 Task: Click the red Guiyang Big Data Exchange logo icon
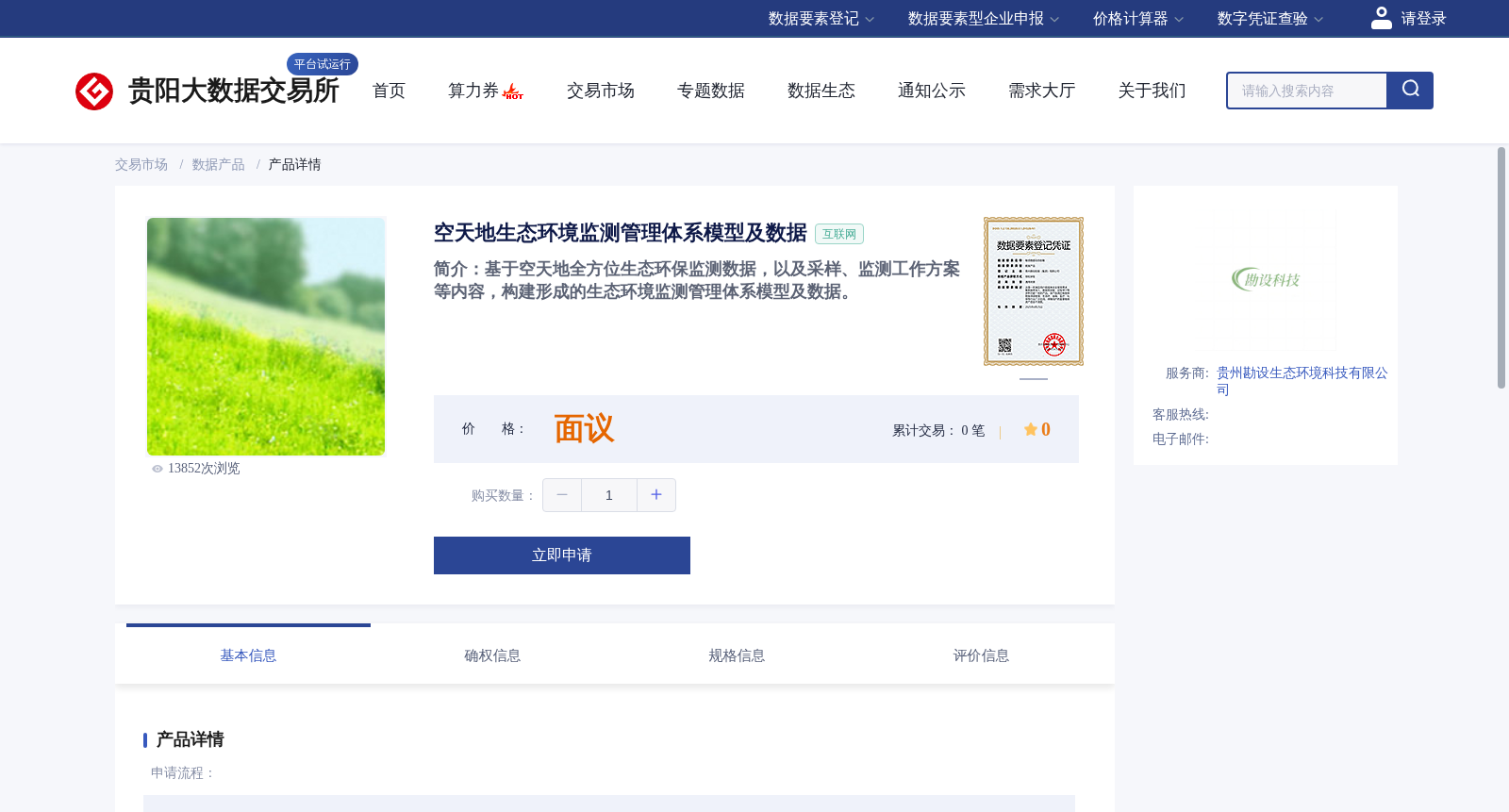pyautogui.click(x=94, y=91)
